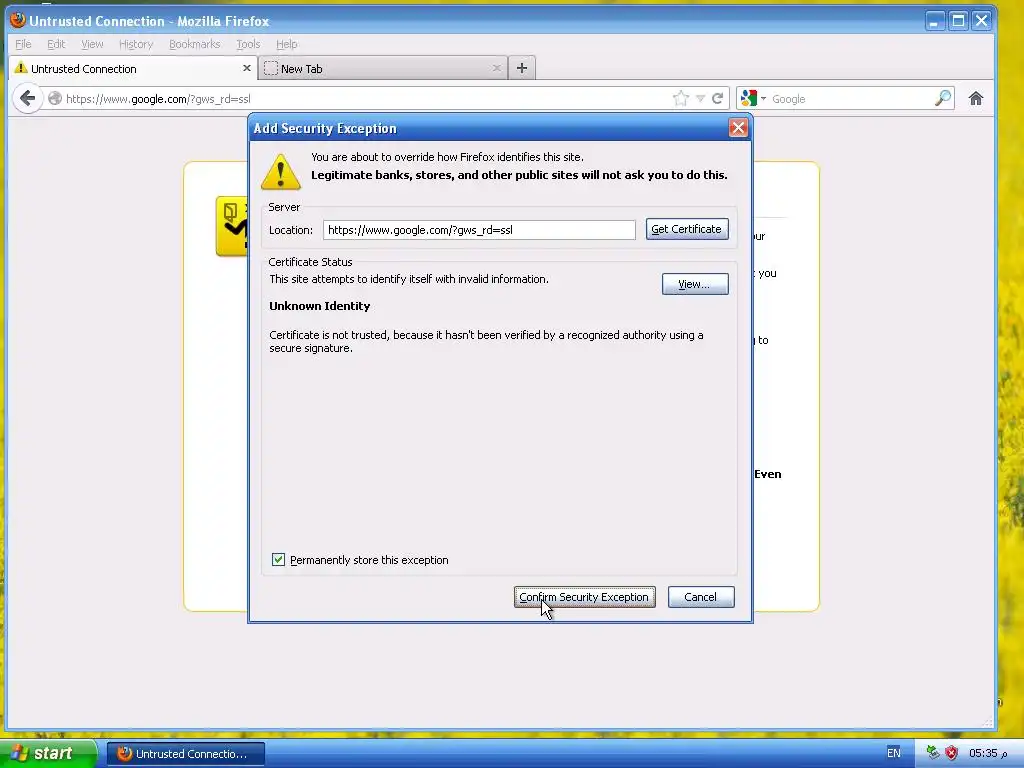Click the Firefox back arrow button

pyautogui.click(x=27, y=99)
